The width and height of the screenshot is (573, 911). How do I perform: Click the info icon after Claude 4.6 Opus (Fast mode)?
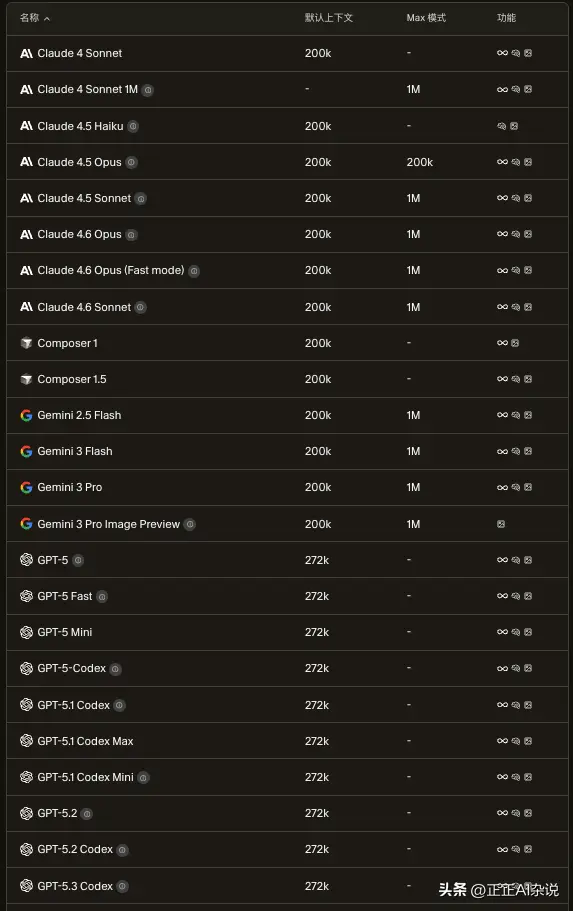click(x=194, y=271)
